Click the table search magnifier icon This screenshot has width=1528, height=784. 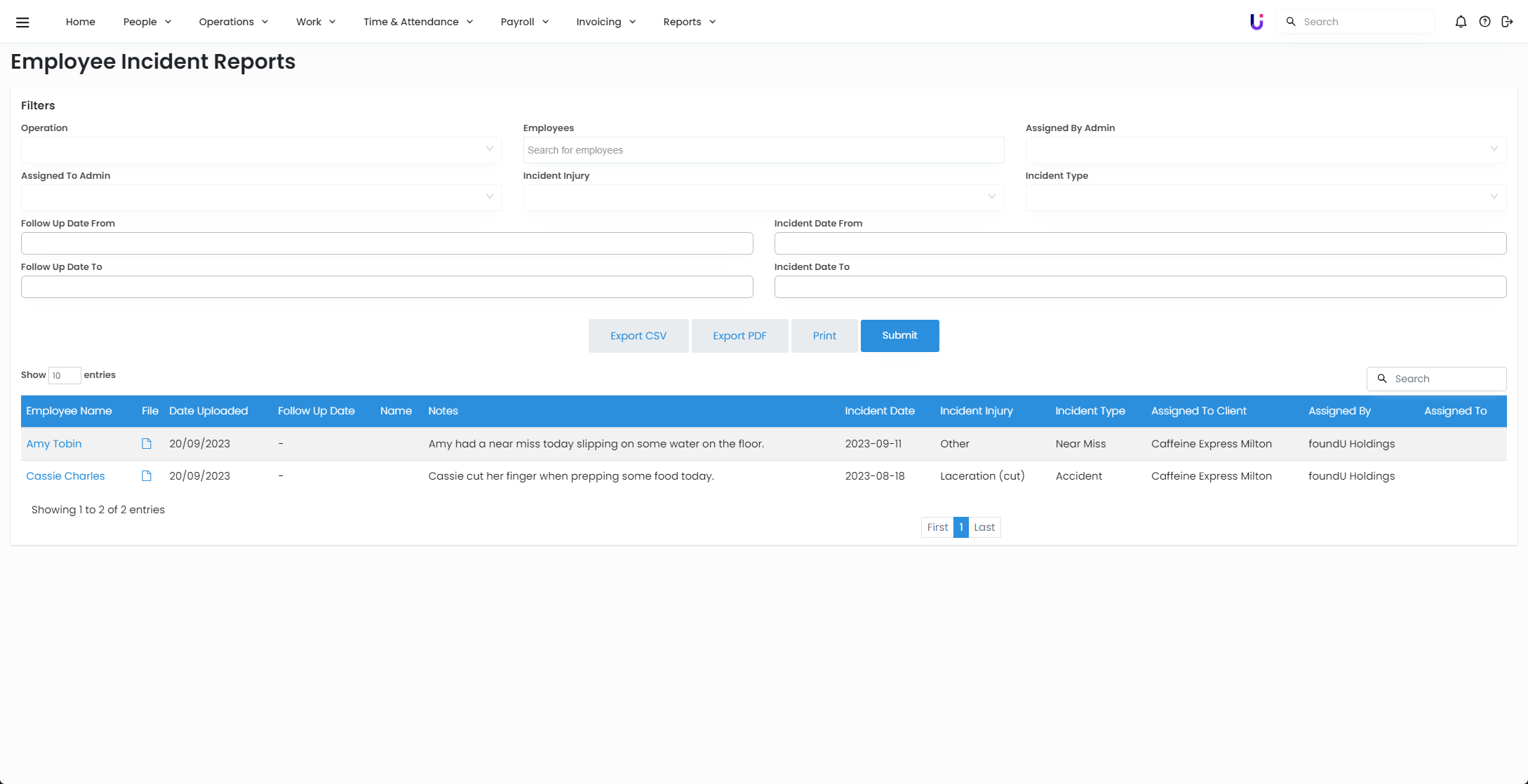(x=1382, y=379)
